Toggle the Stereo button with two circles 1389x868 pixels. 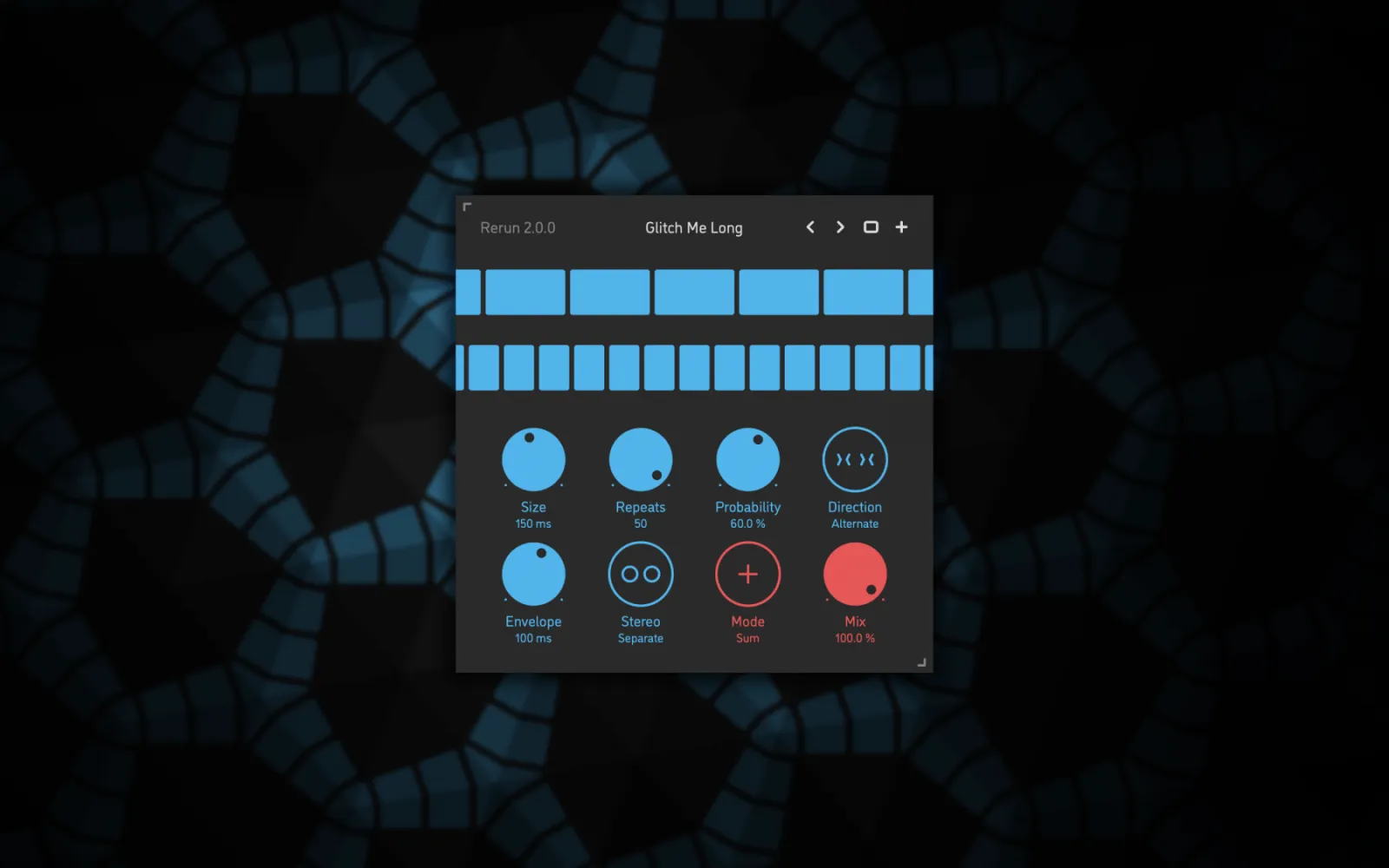tap(641, 574)
